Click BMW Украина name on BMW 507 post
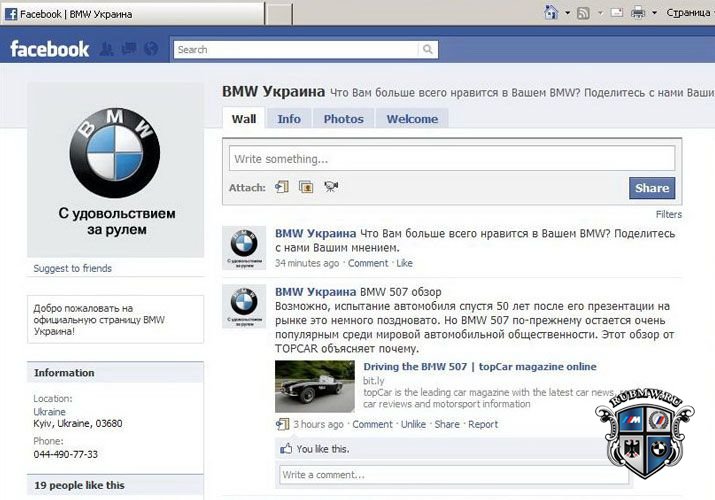715x500 pixels. point(315,292)
